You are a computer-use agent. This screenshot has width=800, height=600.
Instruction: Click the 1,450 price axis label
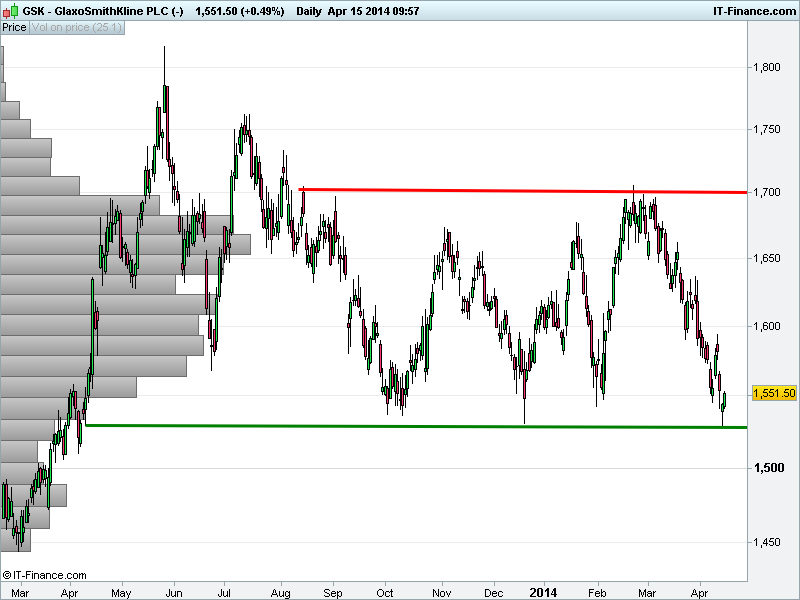pyautogui.click(x=767, y=542)
